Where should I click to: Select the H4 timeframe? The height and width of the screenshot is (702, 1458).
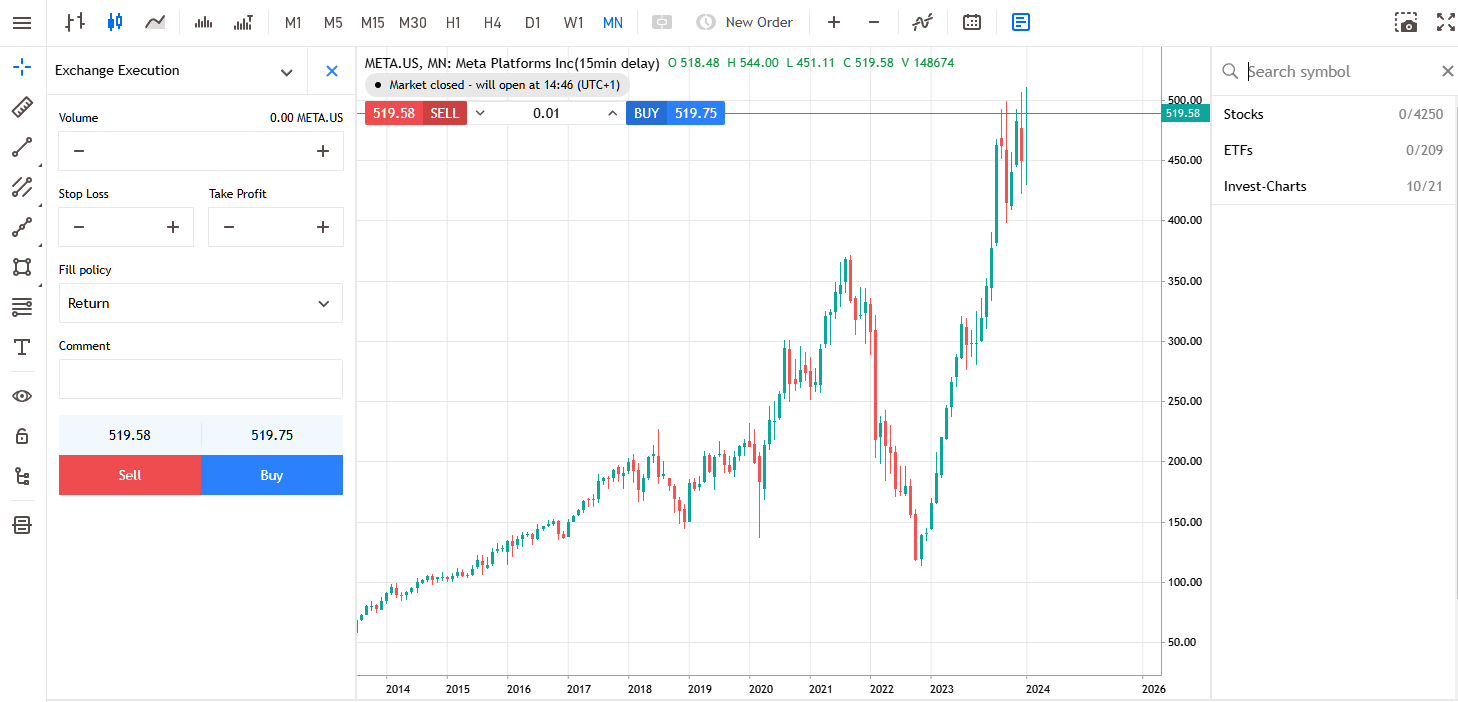click(x=492, y=22)
